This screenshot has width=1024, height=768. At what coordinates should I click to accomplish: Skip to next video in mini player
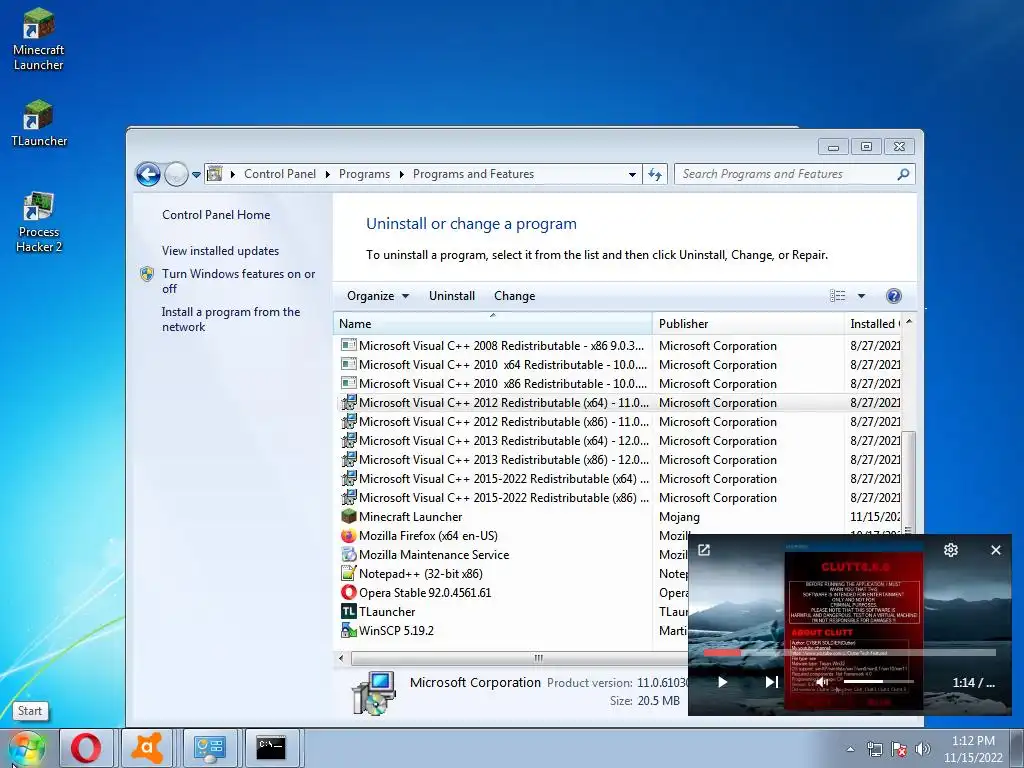(x=771, y=682)
